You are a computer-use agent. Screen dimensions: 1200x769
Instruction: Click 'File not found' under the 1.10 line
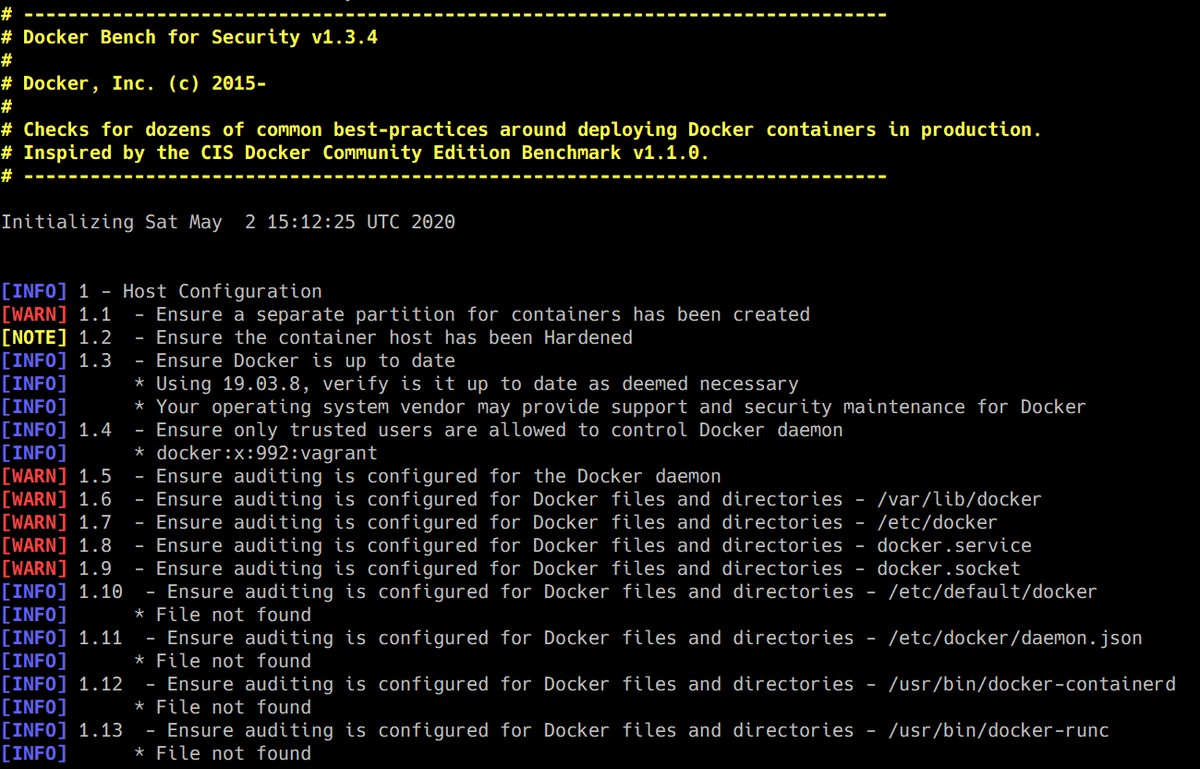233,615
